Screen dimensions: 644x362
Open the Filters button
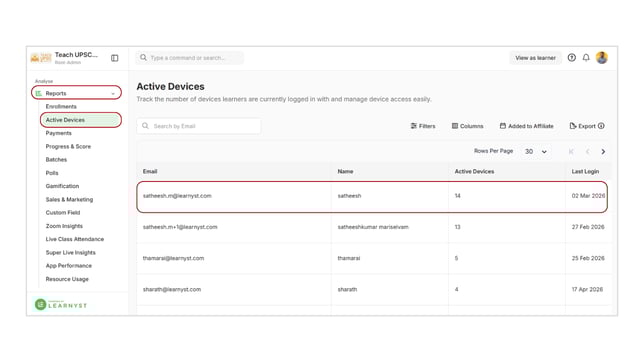click(423, 126)
